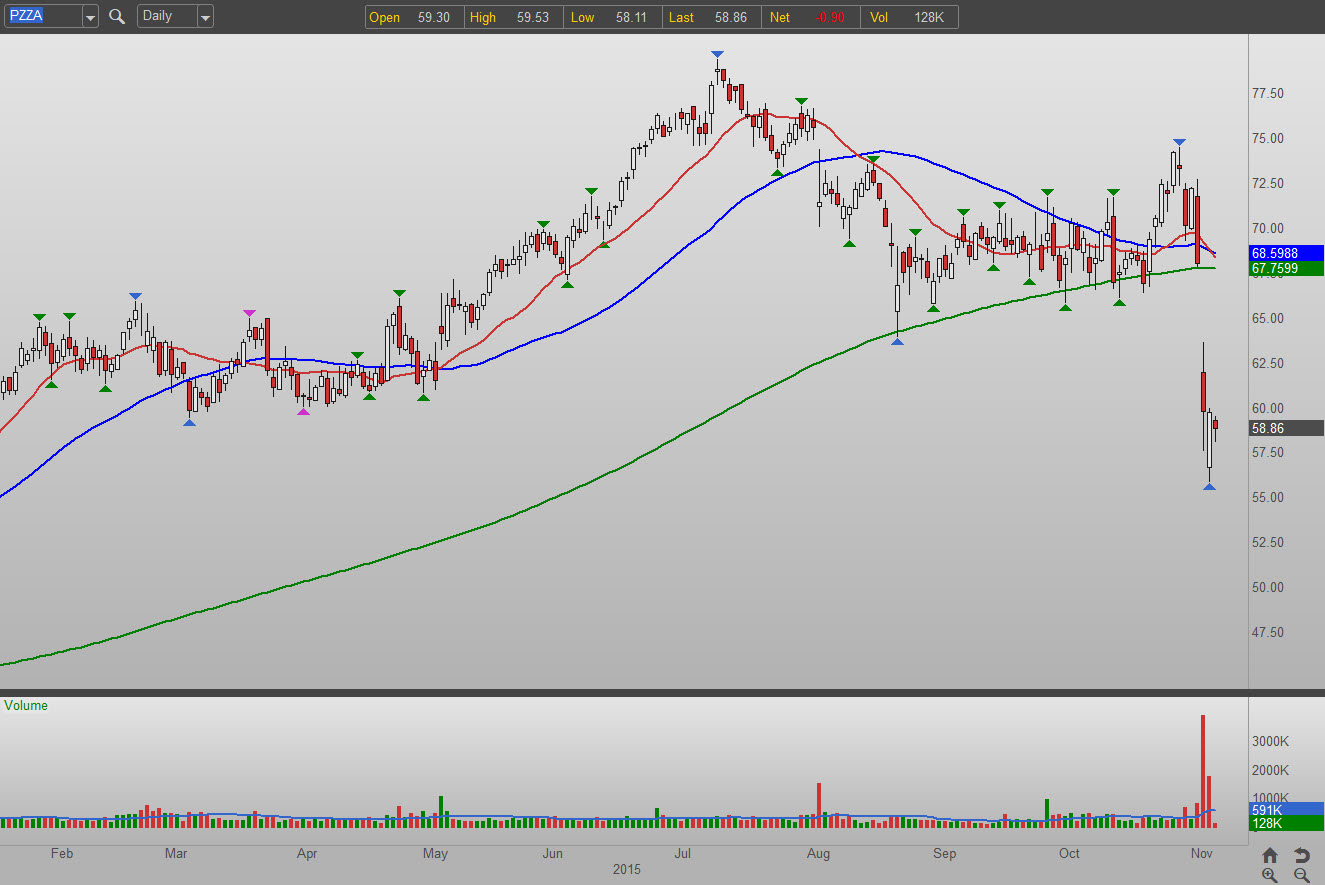Expand the PZZA symbol dropdown arrow
1325x885 pixels.
[90, 16]
